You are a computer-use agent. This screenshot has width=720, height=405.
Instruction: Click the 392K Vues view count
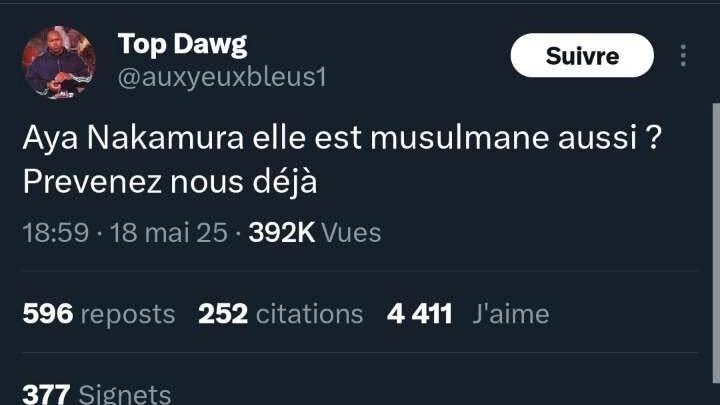point(315,232)
